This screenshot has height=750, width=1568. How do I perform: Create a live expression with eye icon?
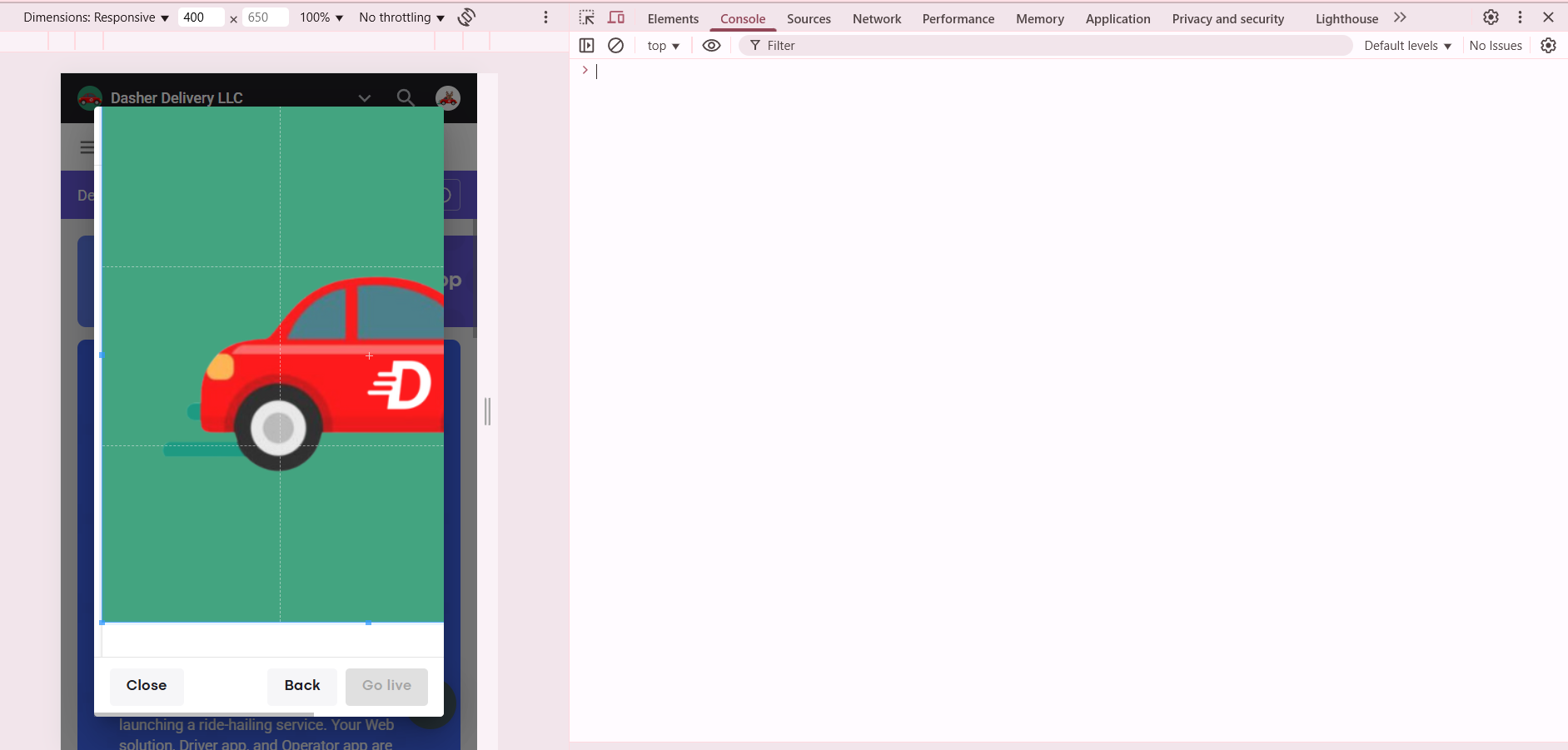click(711, 46)
